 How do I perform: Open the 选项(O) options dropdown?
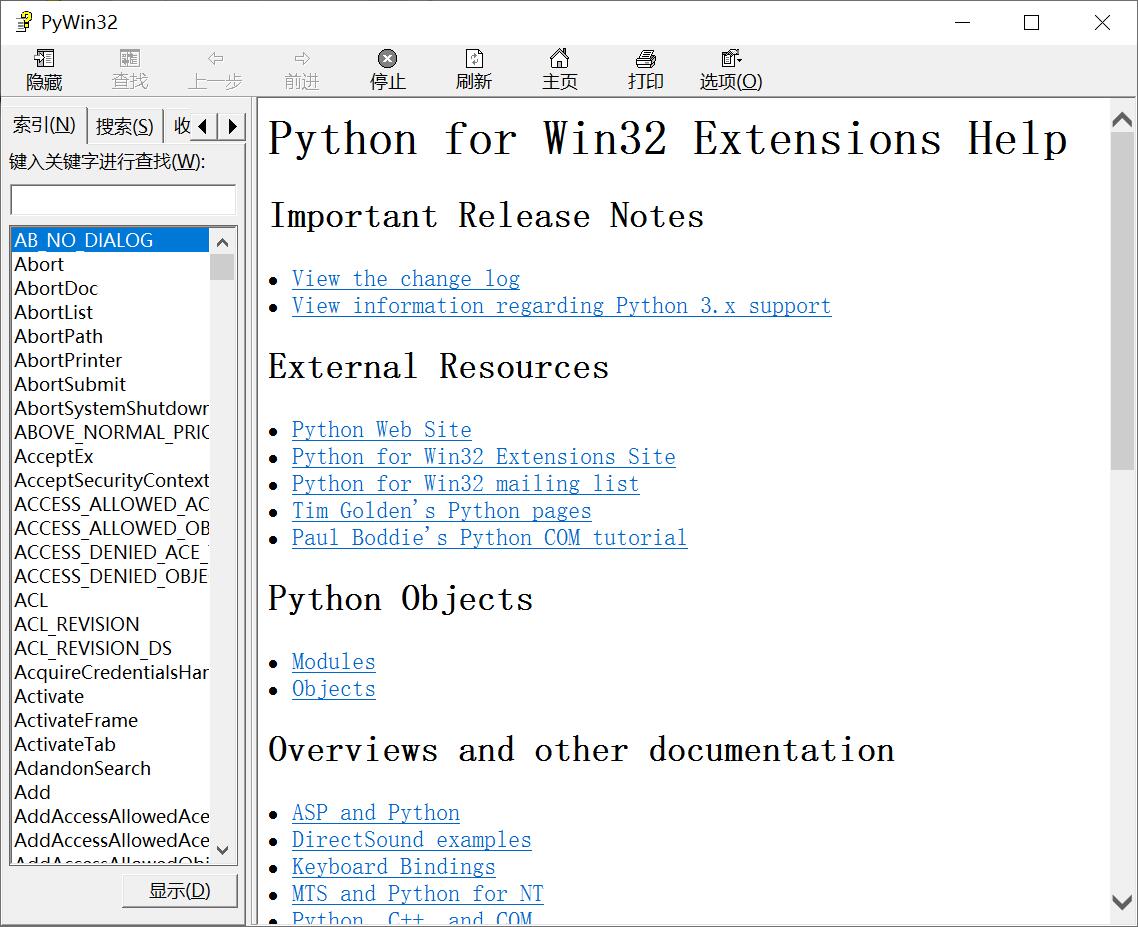click(x=730, y=68)
